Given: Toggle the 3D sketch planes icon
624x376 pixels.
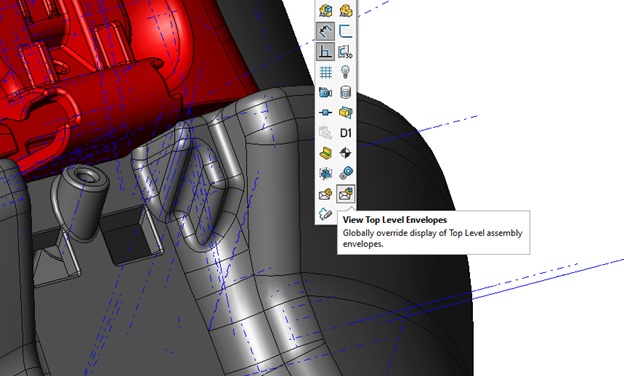Looking at the screenshot, I should (345, 51).
